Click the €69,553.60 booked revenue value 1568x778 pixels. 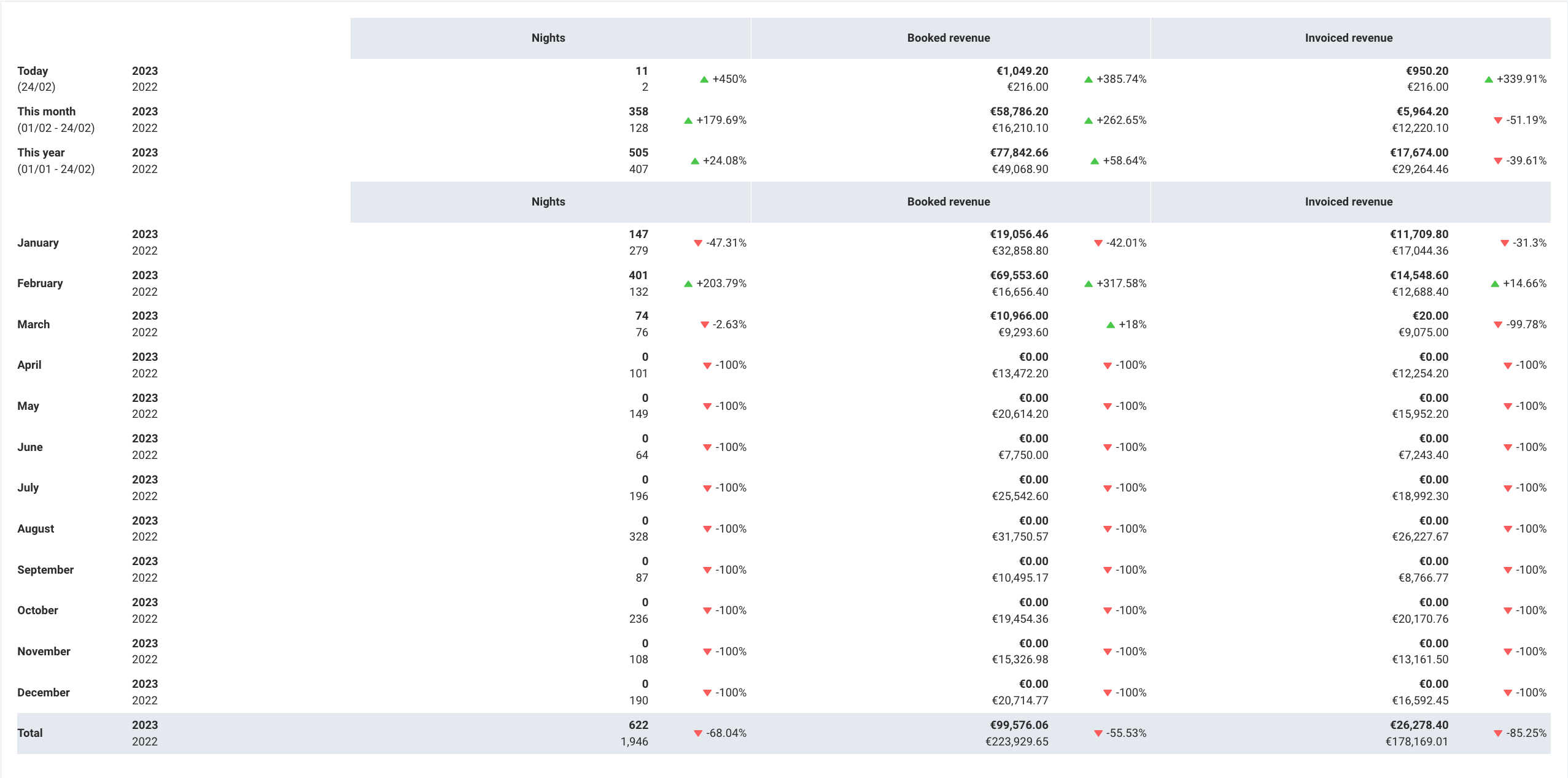[1019, 275]
